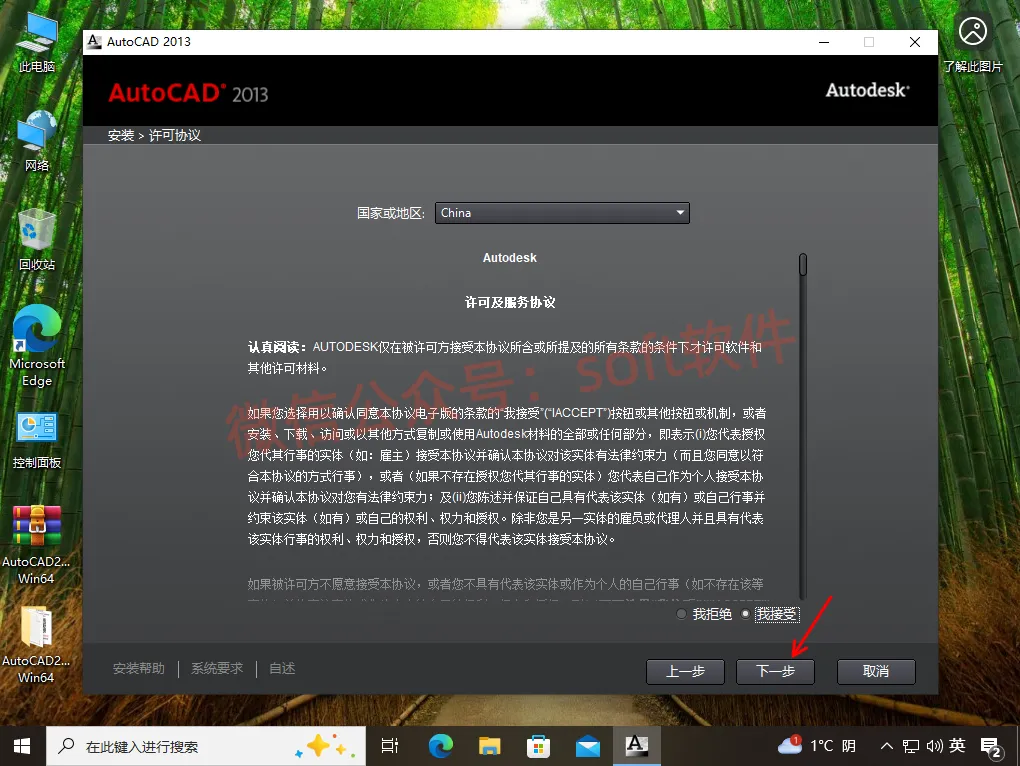Click the 下一步 next button
This screenshot has width=1020, height=766.
775,672
